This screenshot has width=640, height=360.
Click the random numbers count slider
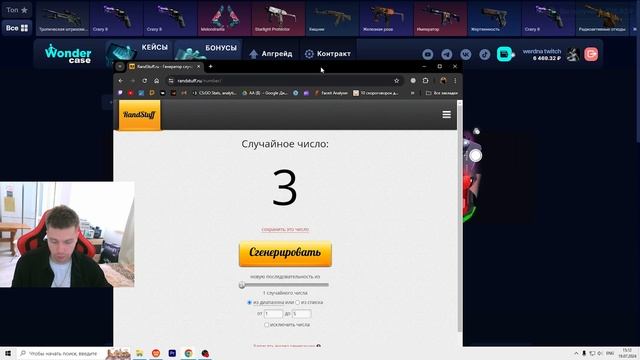tap(284, 285)
